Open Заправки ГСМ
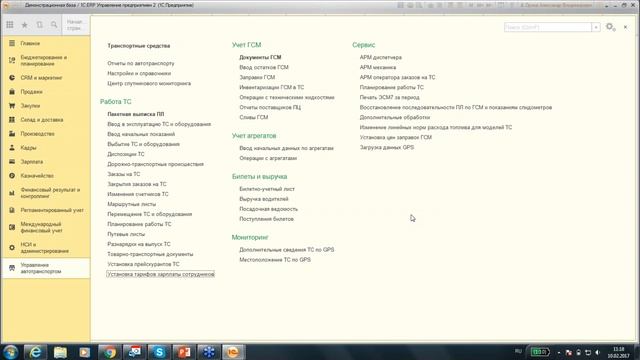This screenshot has height=360, width=640. [x=257, y=77]
